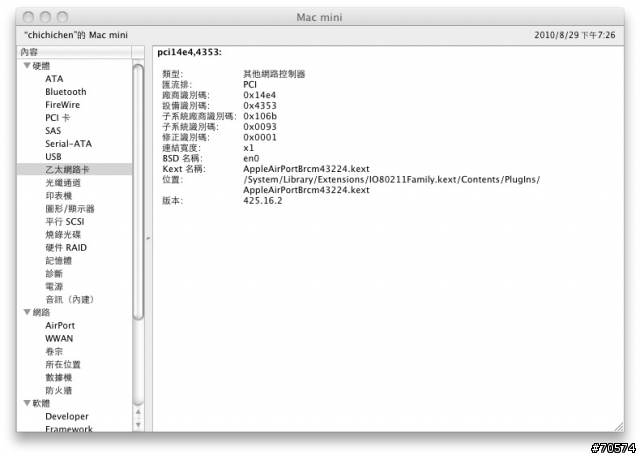Viewport: 640px width, 456px height.
Task: Click the en0 BSD name value
Action: 251,158
